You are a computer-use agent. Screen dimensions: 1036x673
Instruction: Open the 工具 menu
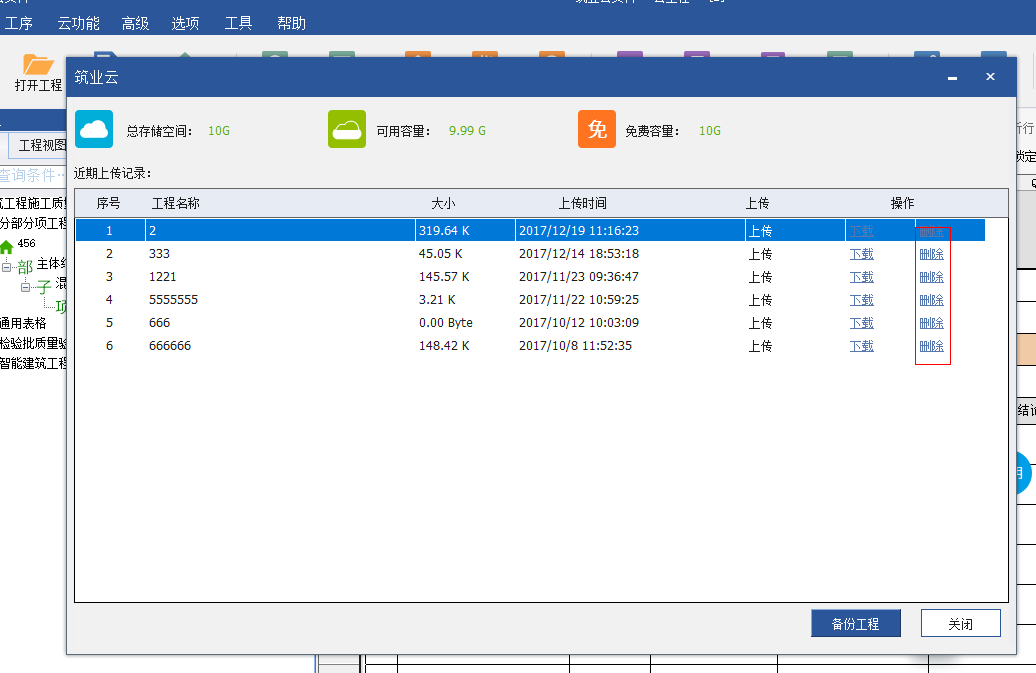(238, 23)
